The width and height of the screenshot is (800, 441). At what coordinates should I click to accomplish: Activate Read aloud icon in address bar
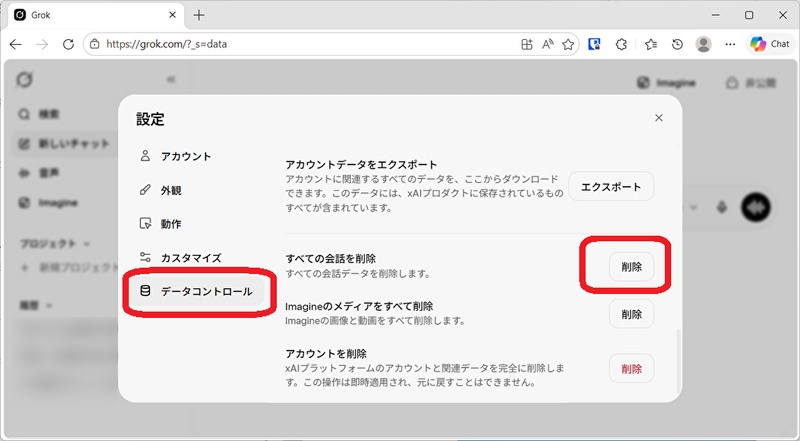[547, 44]
